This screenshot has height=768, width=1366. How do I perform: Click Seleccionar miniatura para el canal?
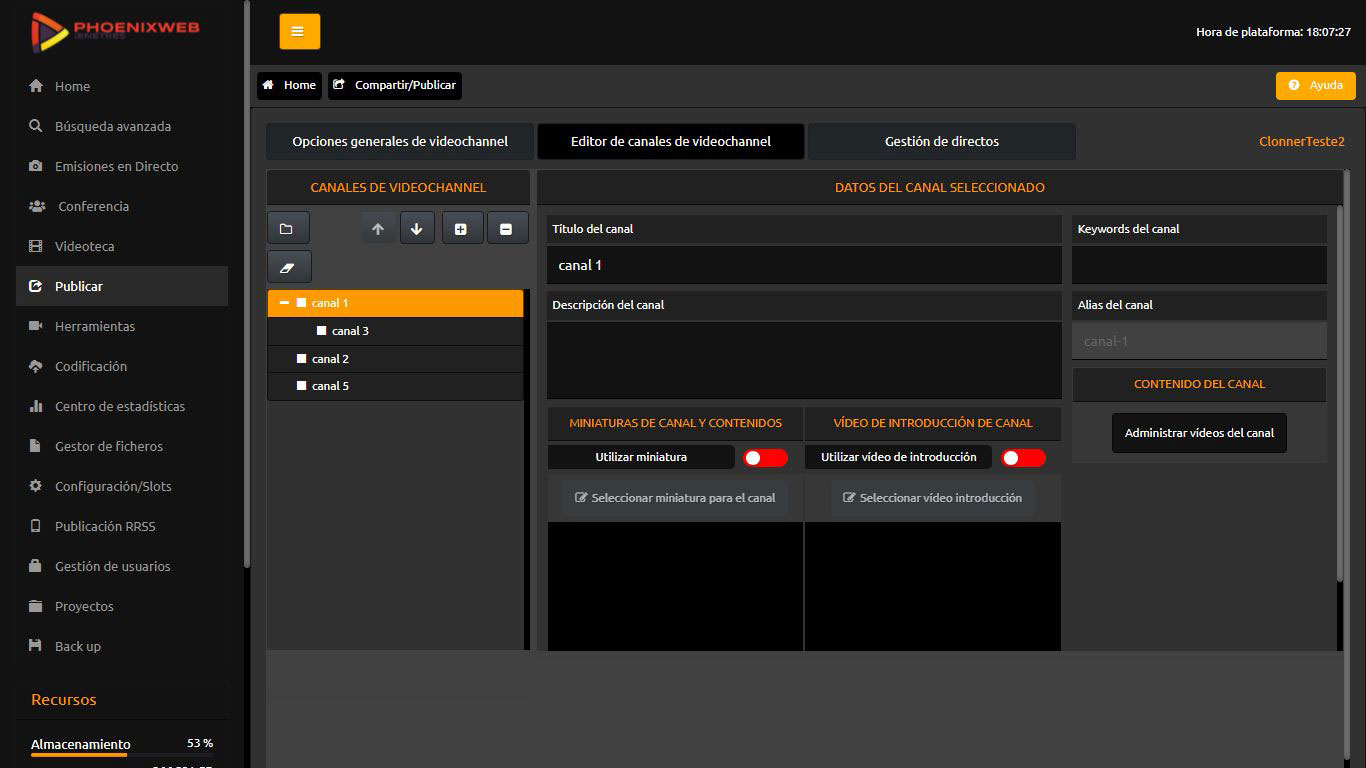(675, 498)
